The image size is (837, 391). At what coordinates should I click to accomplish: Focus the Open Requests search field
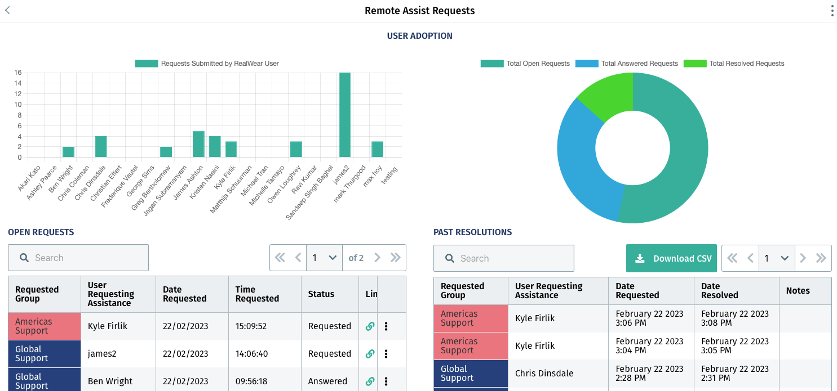click(78, 257)
